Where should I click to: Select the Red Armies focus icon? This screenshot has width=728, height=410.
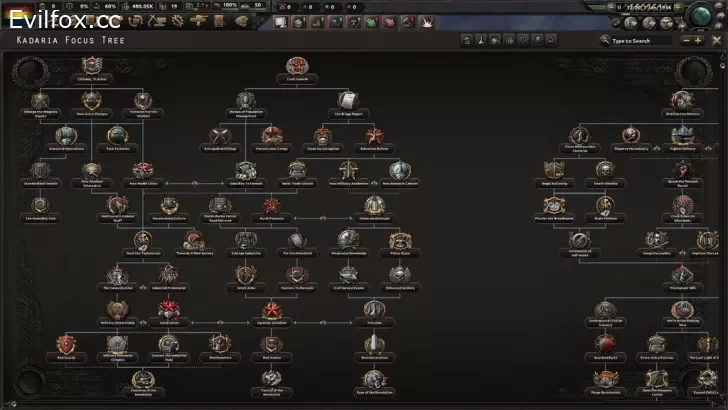pyautogui.click(x=272, y=345)
